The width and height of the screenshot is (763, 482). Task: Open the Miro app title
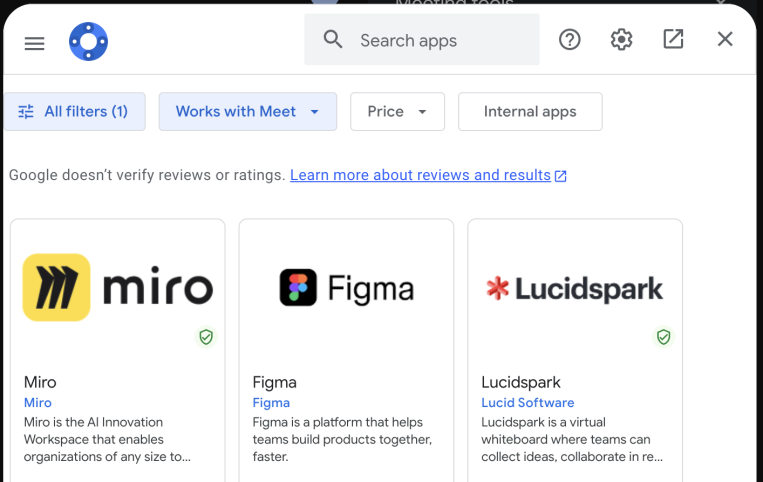[x=40, y=382]
